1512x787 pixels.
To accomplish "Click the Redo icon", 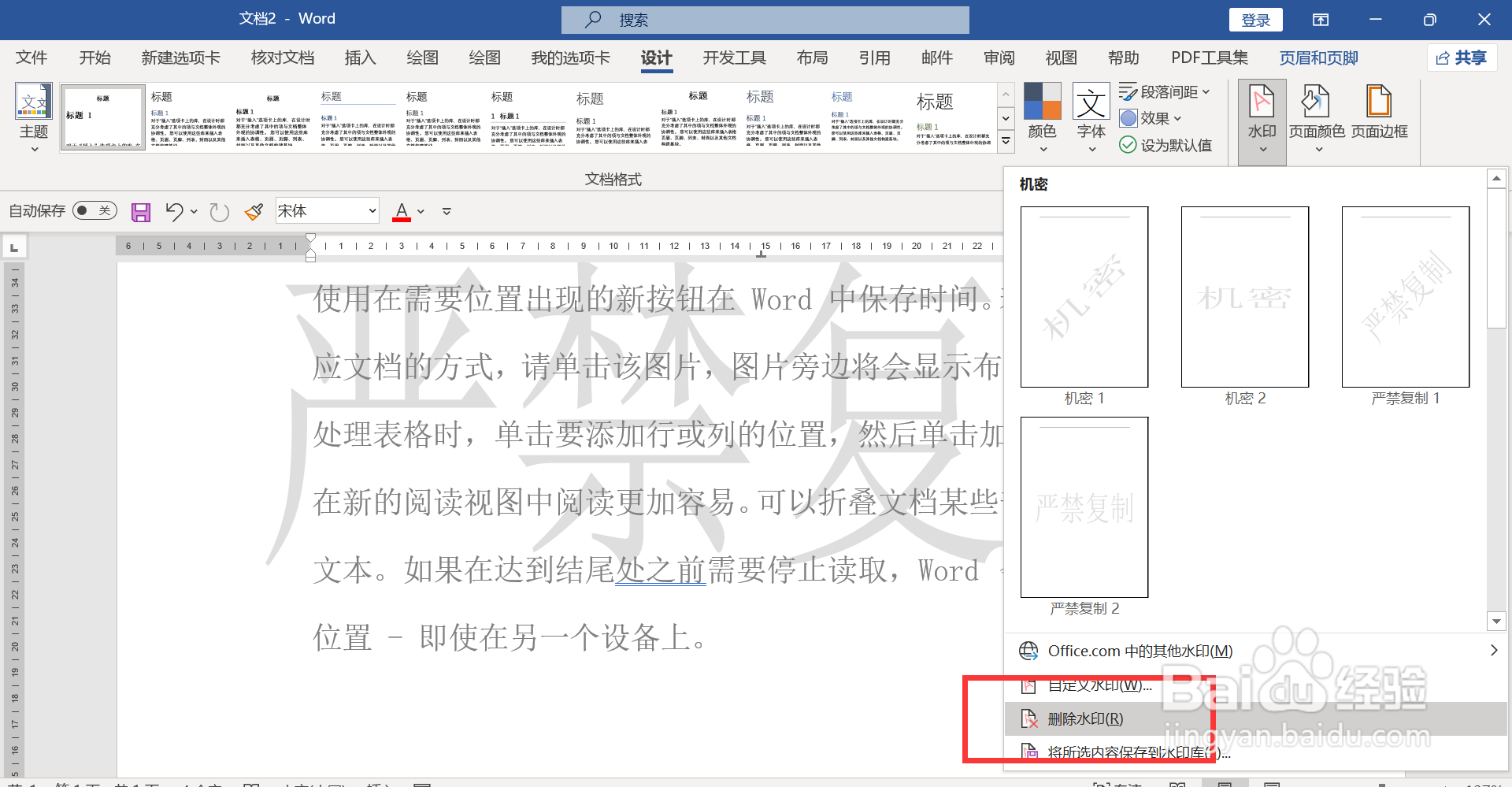I will (219, 211).
